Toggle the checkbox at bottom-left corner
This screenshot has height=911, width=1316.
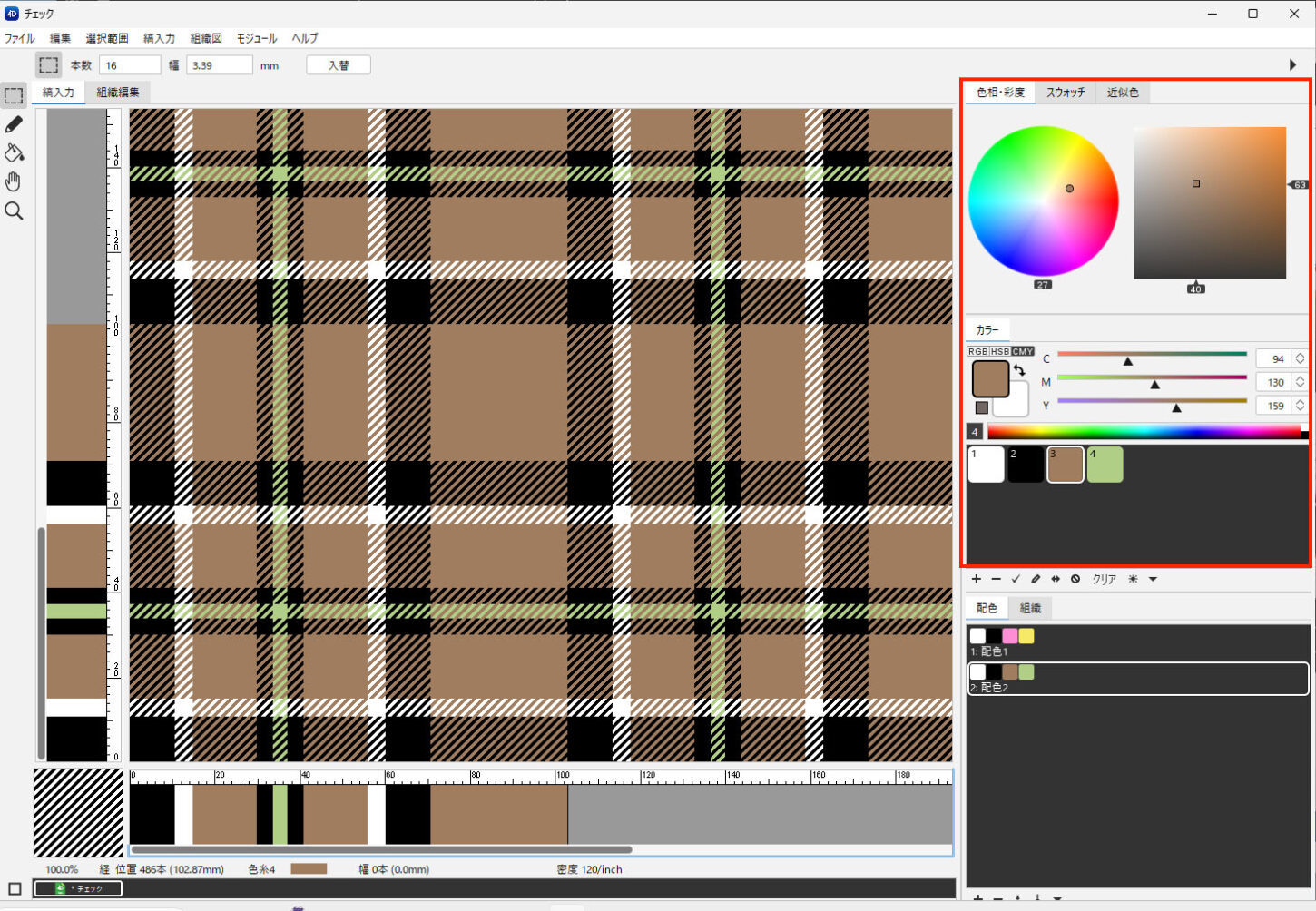click(x=15, y=888)
